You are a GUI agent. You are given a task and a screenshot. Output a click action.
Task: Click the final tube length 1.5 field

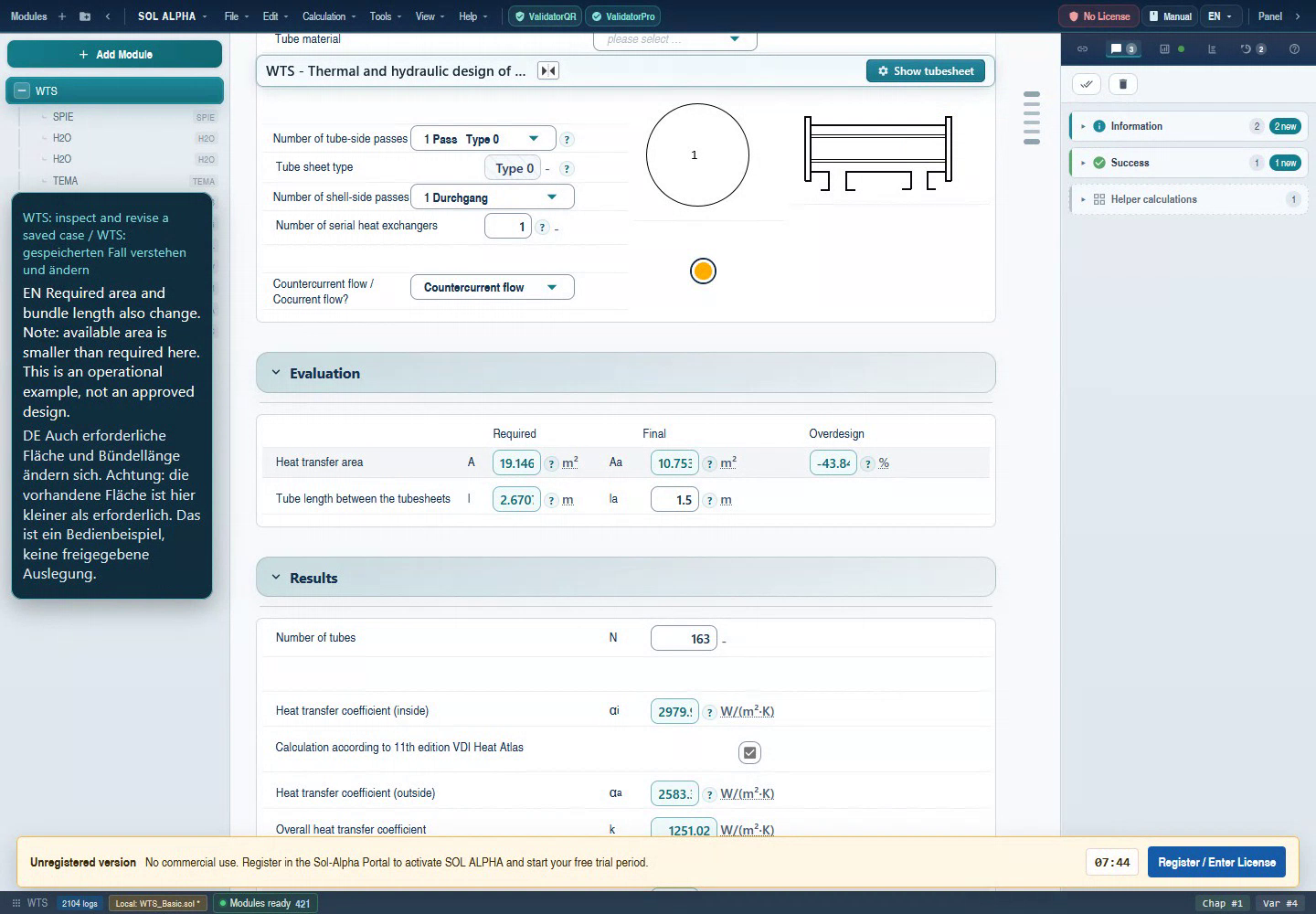click(x=674, y=500)
